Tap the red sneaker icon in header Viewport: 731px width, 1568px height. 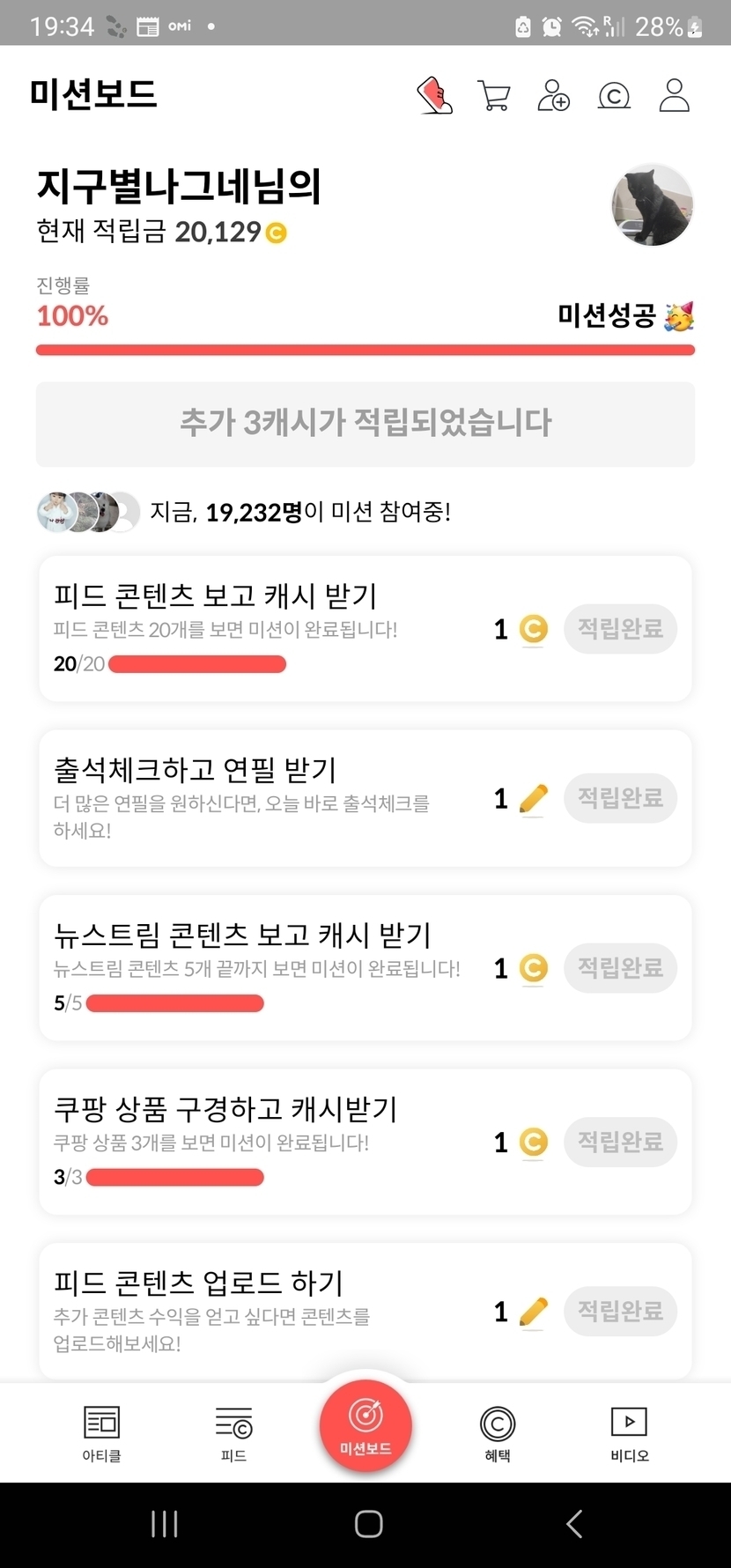coord(434,95)
